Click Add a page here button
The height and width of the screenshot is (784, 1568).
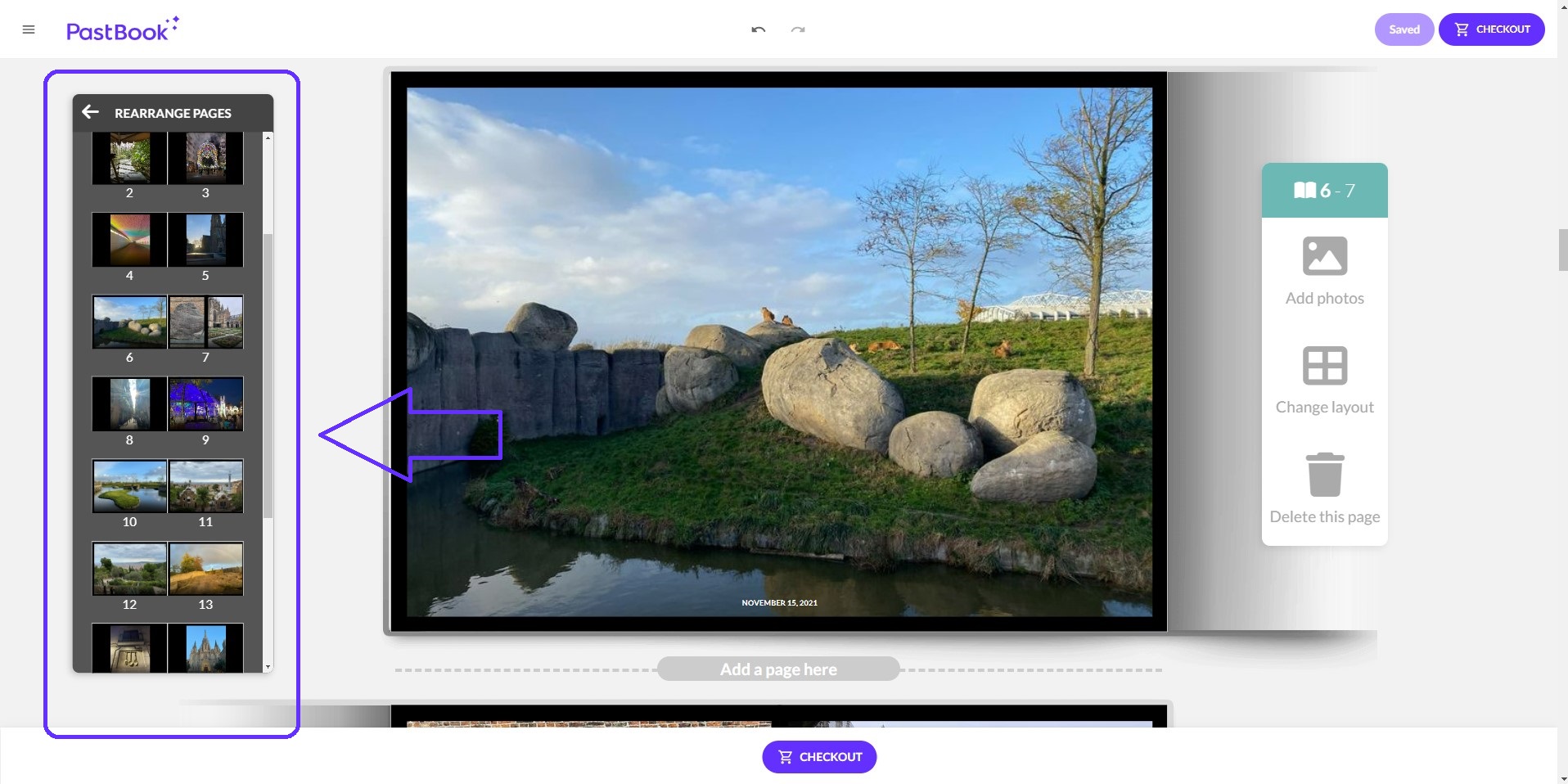(x=778, y=669)
